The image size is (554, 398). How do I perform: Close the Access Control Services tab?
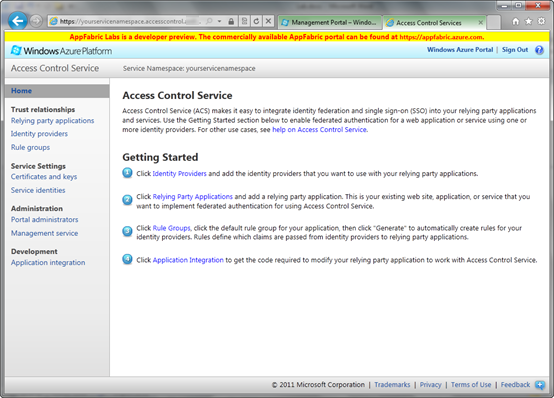[481, 23]
